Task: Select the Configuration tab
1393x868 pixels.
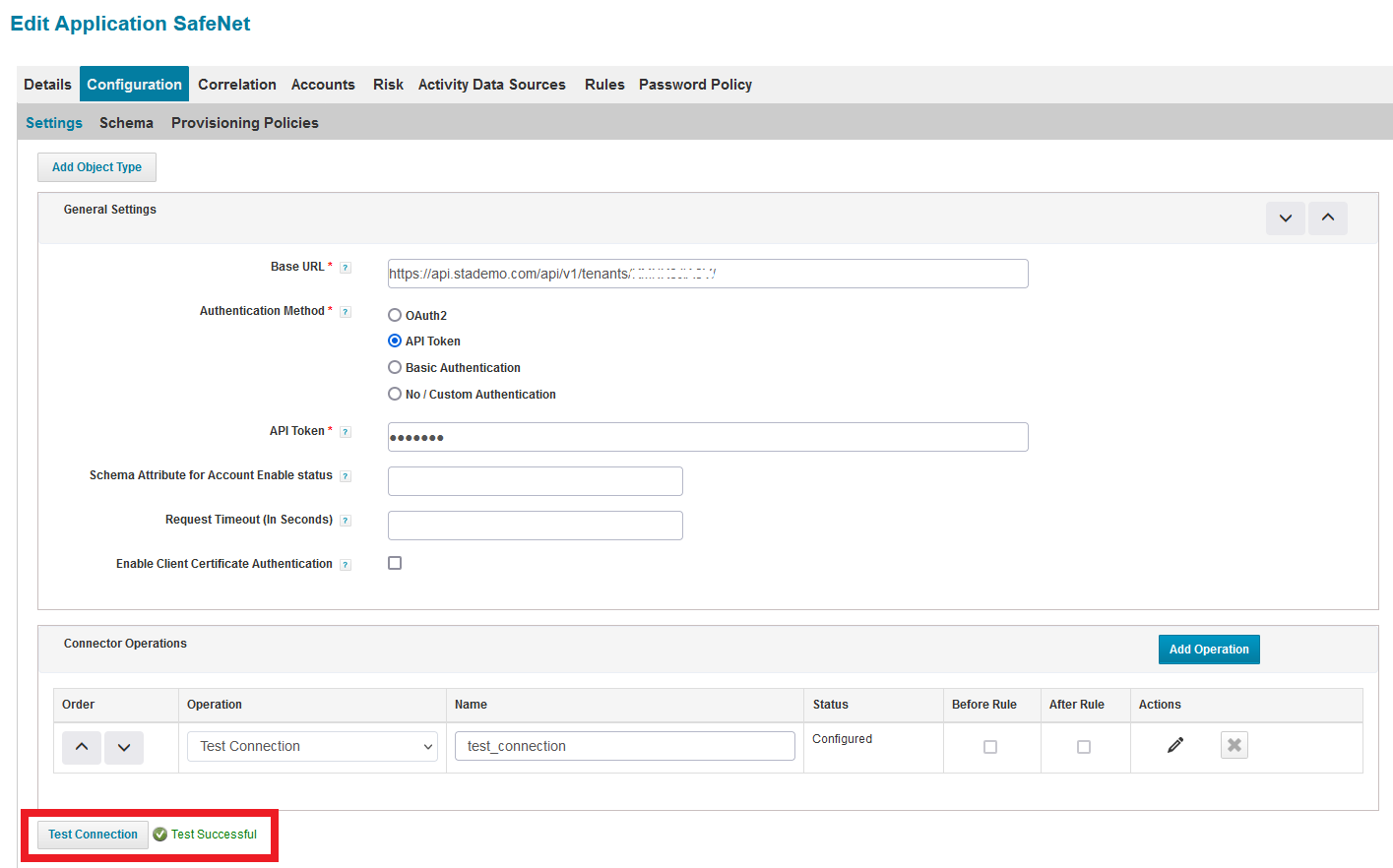Action: pyautogui.click(x=134, y=85)
